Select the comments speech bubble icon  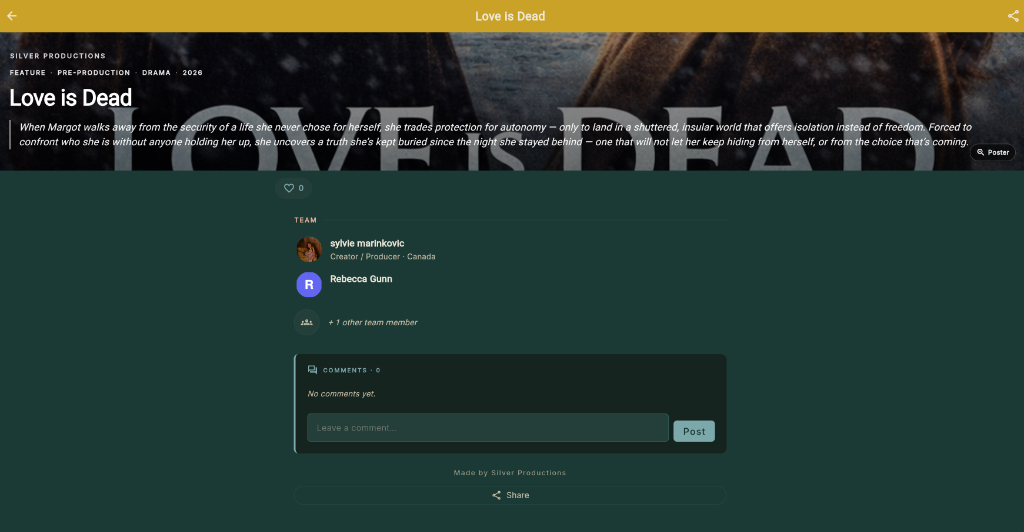point(312,370)
